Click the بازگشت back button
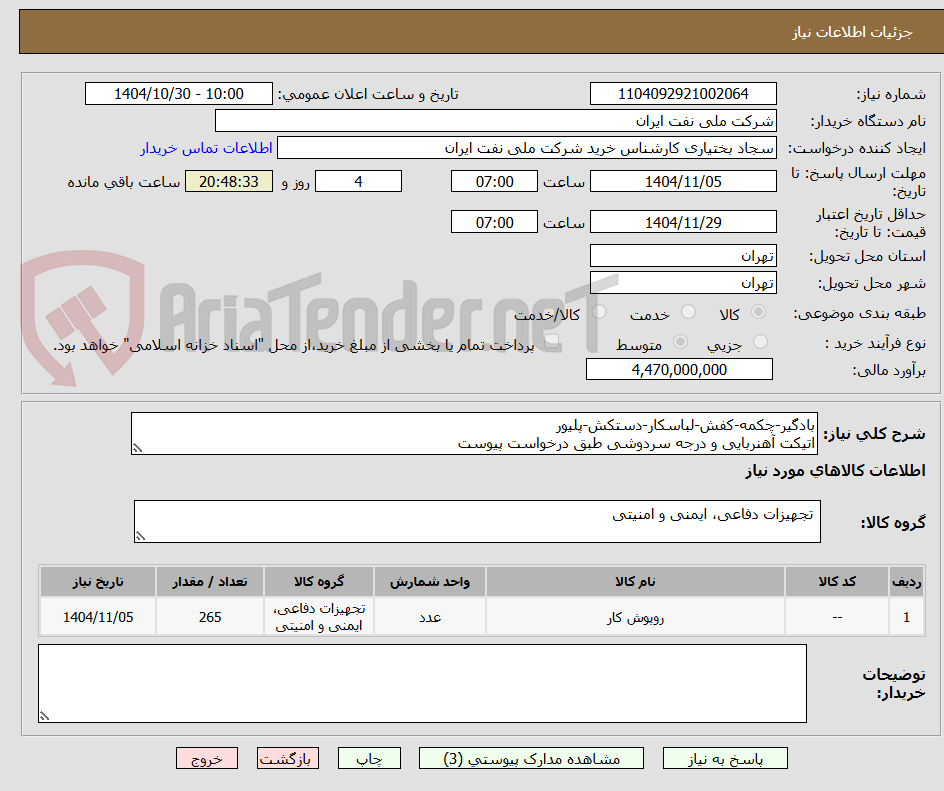 288,758
